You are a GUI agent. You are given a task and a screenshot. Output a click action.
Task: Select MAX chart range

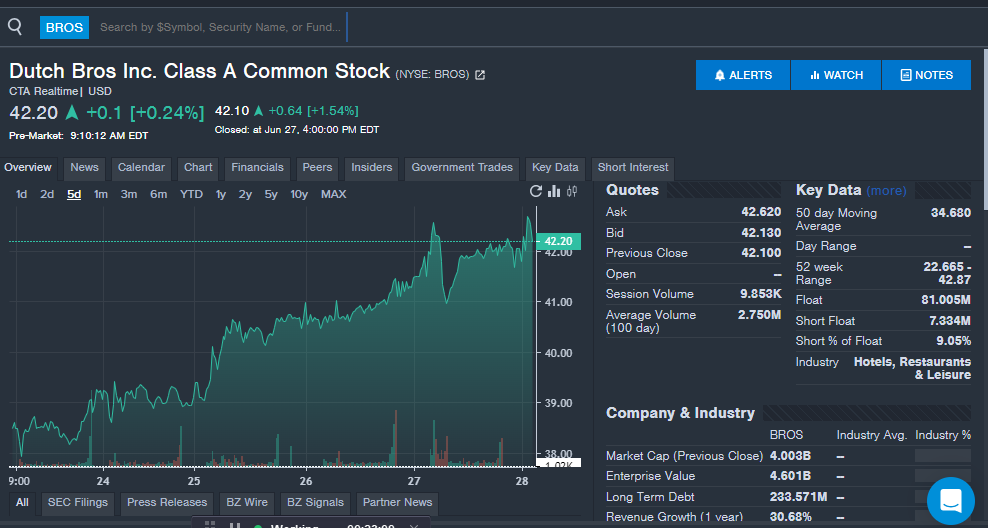tap(333, 194)
